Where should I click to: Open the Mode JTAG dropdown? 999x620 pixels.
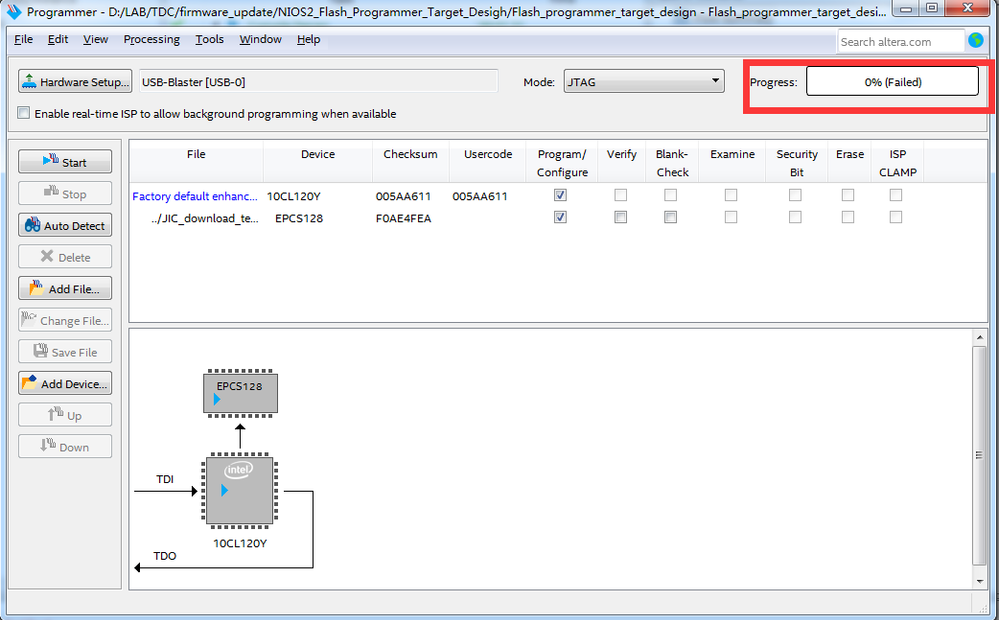pyautogui.click(x=643, y=82)
